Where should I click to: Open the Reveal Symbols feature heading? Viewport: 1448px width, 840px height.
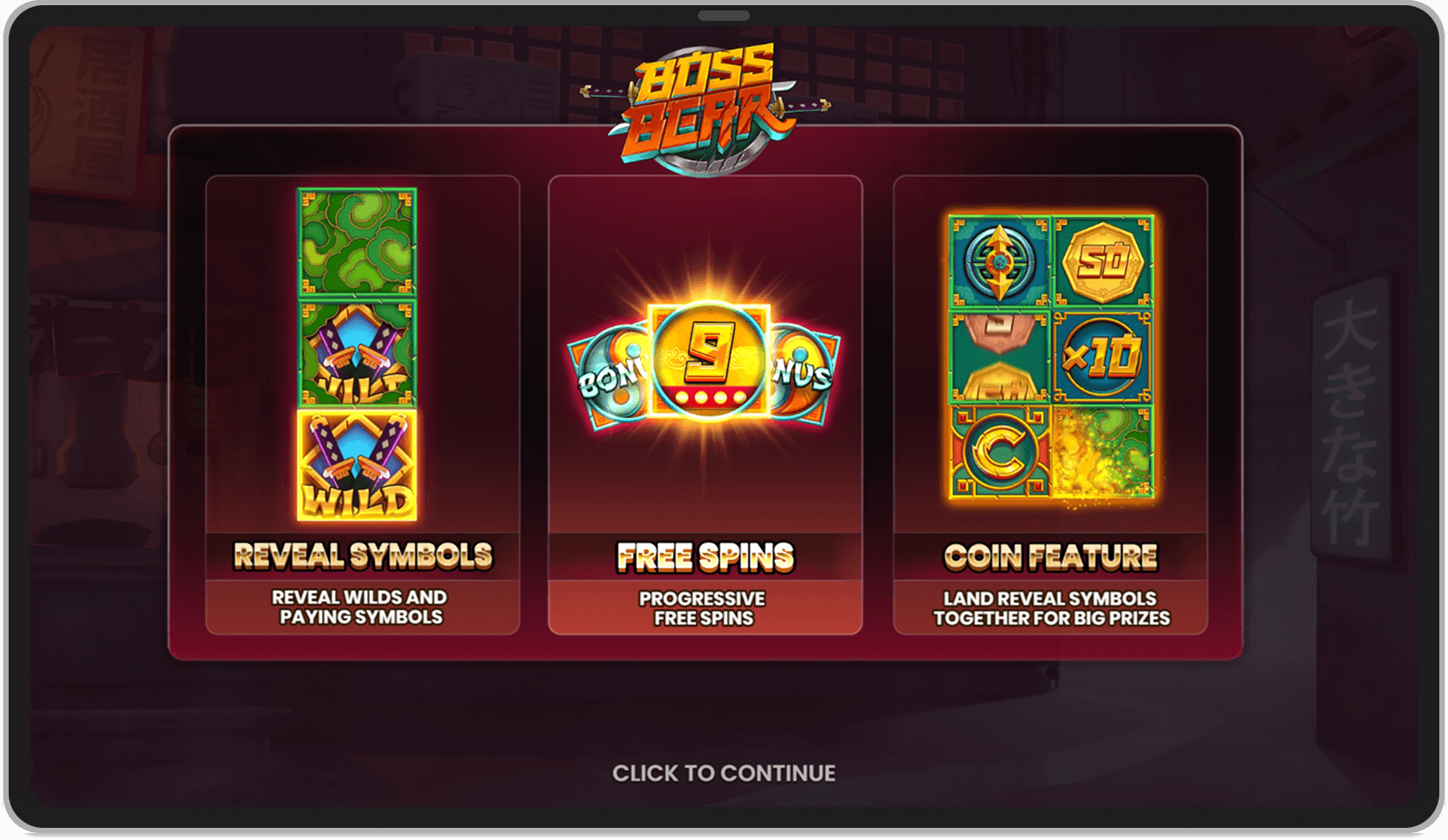pos(363,556)
